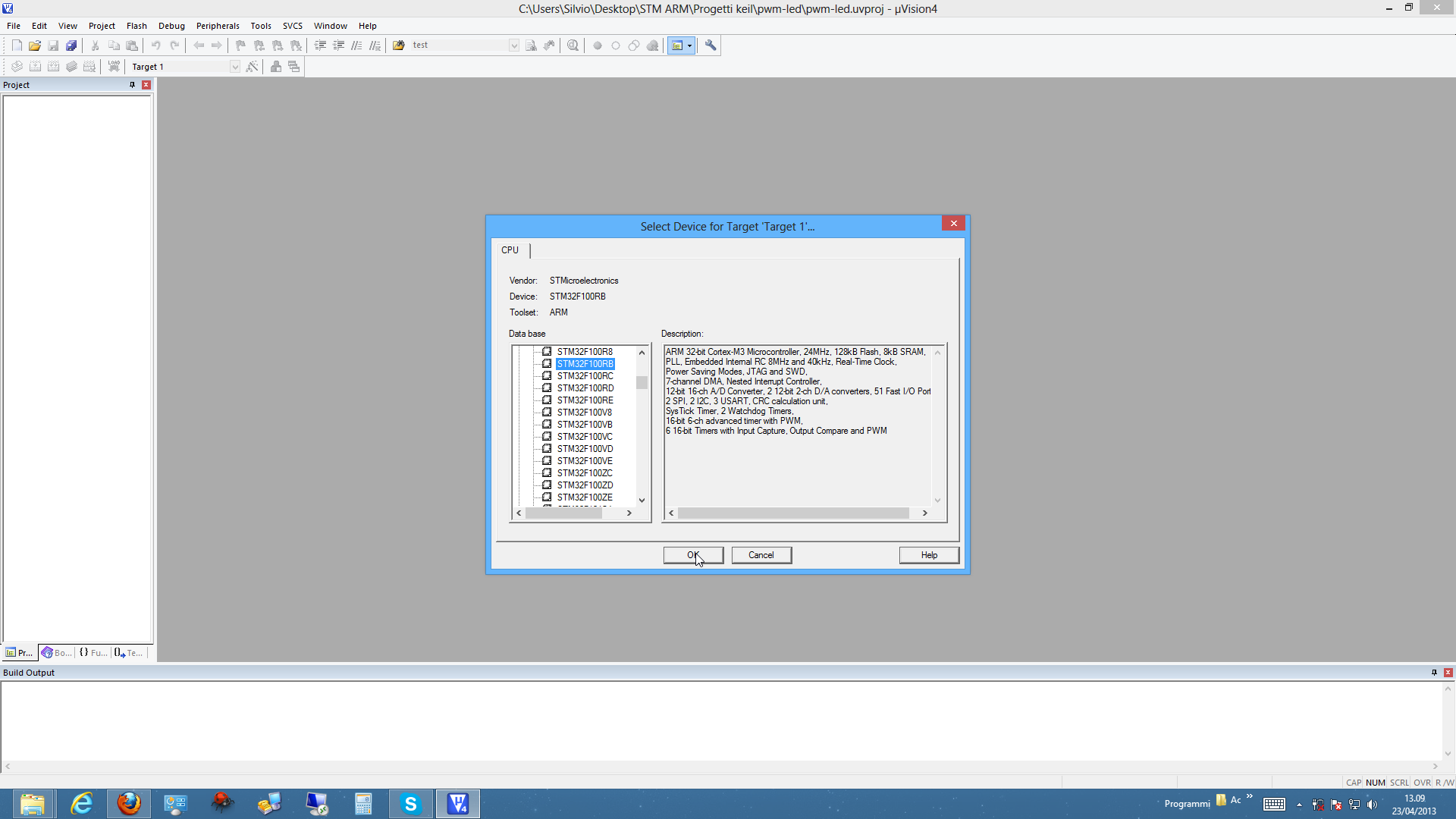
Task: Click the Start/Stop Debug Session magnifier icon
Action: 573,45
